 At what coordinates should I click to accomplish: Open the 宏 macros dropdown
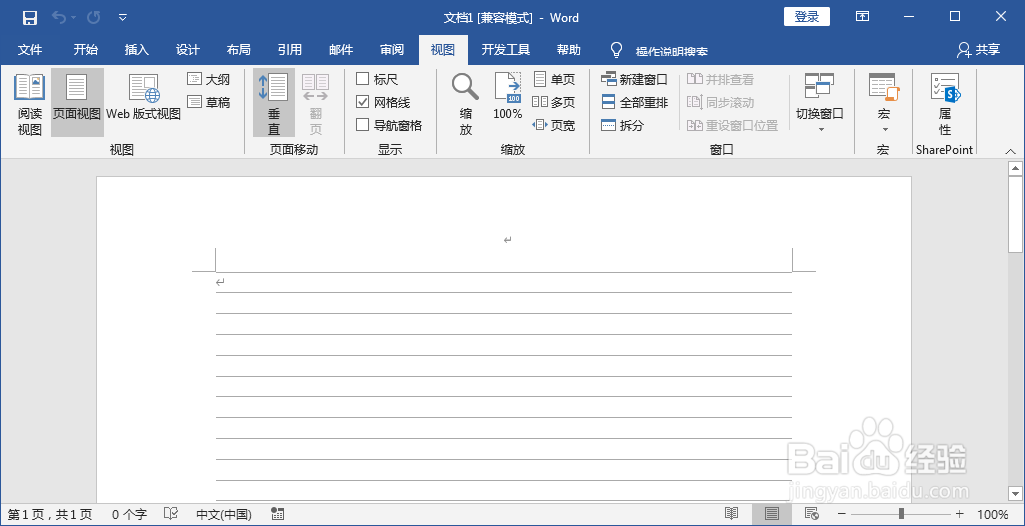point(884,103)
